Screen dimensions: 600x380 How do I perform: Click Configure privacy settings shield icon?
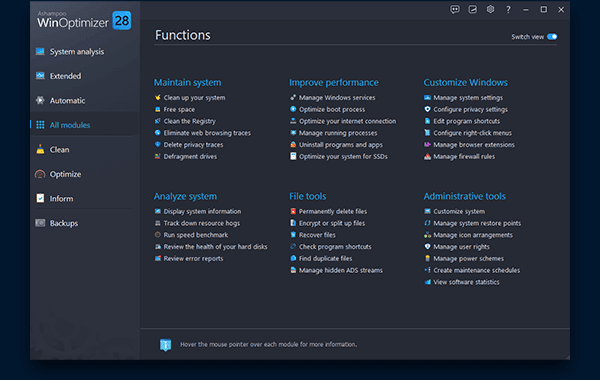pos(427,109)
